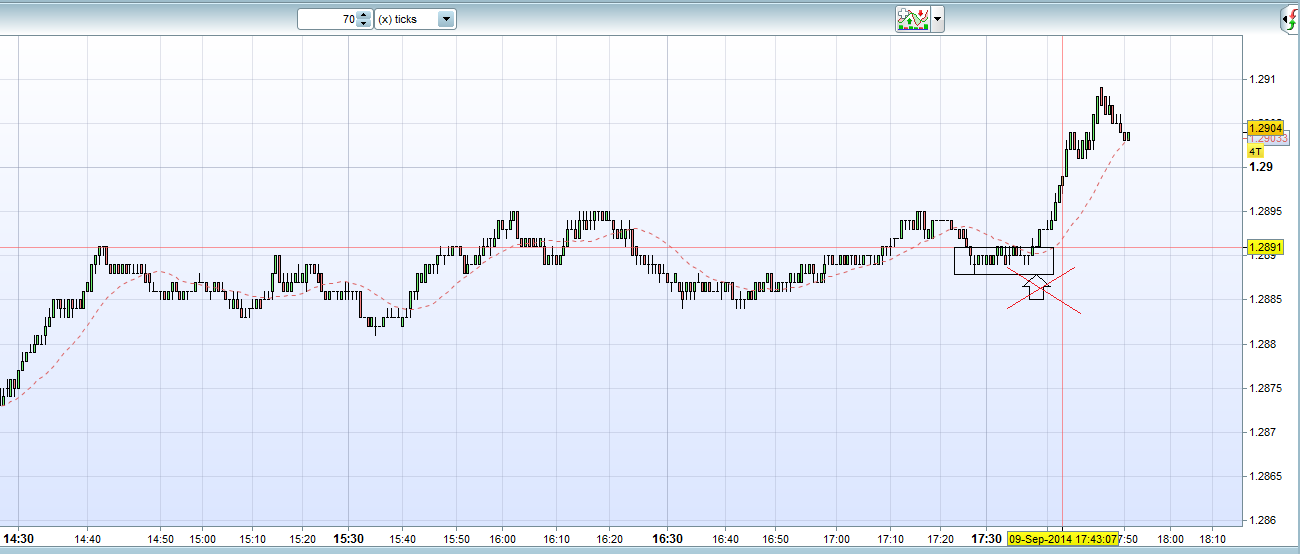
Task: Increase tick count with the up stepper
Action: pyautogui.click(x=364, y=15)
